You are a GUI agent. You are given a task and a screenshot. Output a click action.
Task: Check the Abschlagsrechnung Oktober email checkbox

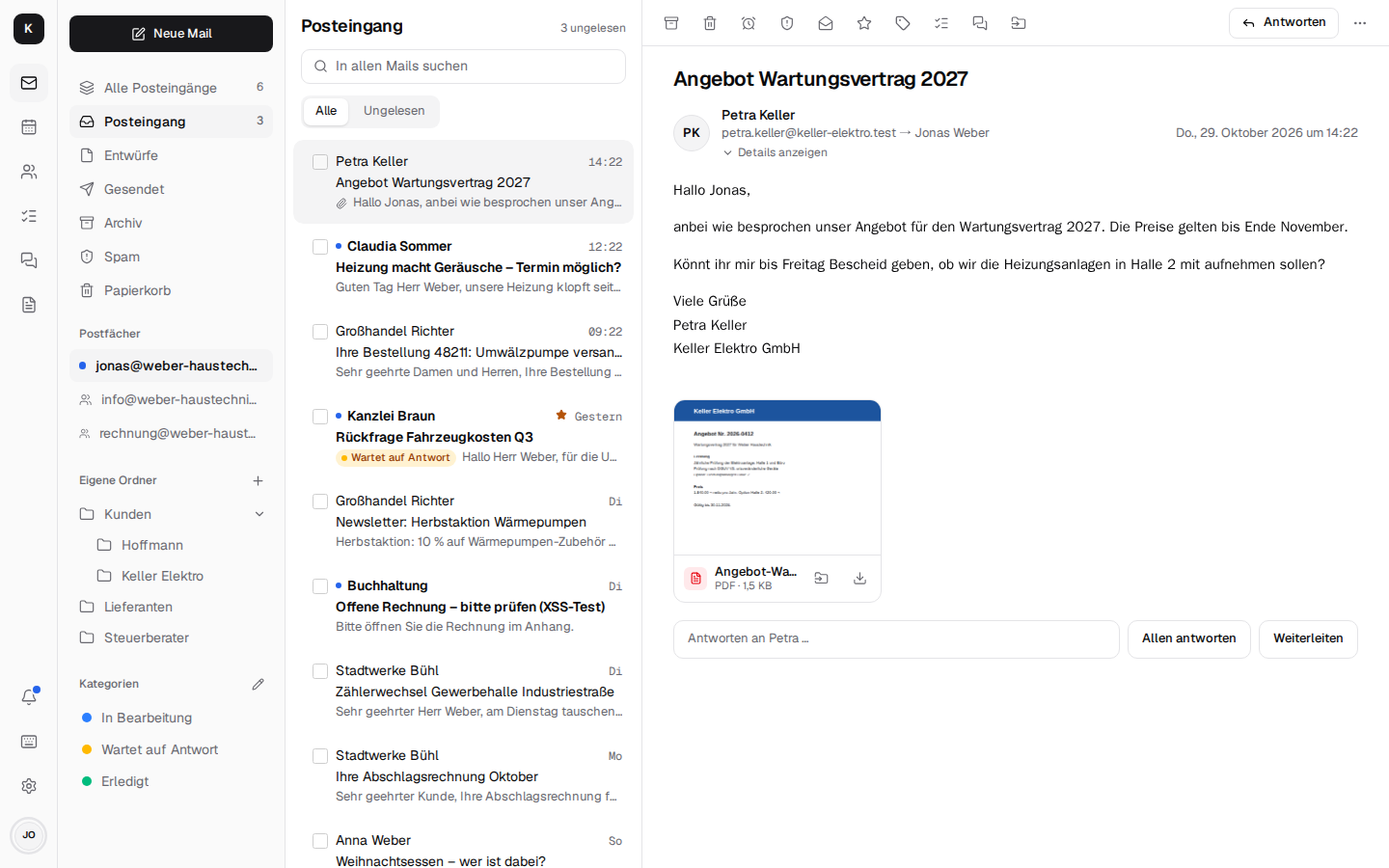coord(320,756)
